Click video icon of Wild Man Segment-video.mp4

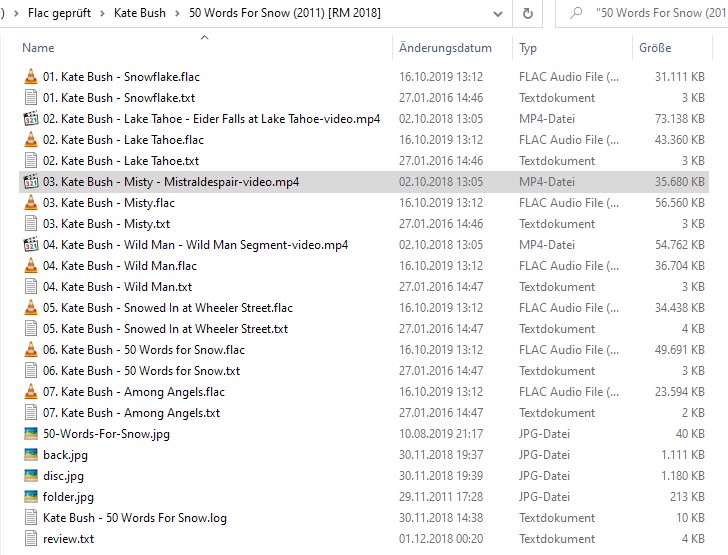coord(31,244)
